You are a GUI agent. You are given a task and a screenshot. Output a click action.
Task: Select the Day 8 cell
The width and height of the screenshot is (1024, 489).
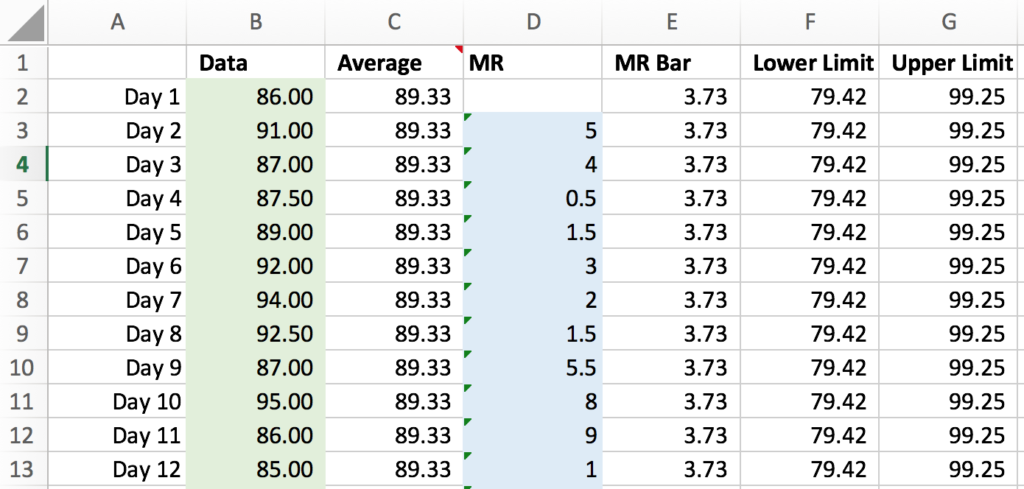coord(118,334)
